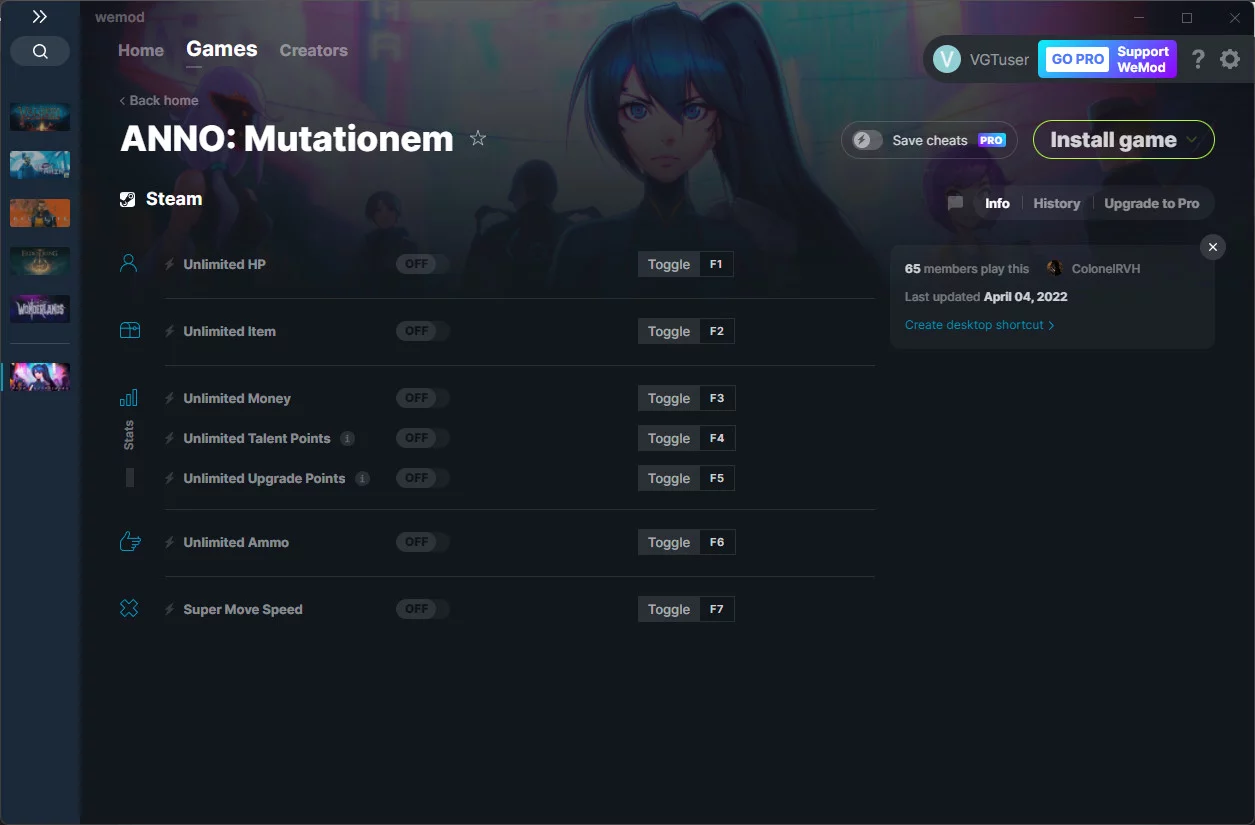Viewport: 1255px width, 825px height.
Task: Click the Toggle button for Unlimited Ammo
Action: 669,542
